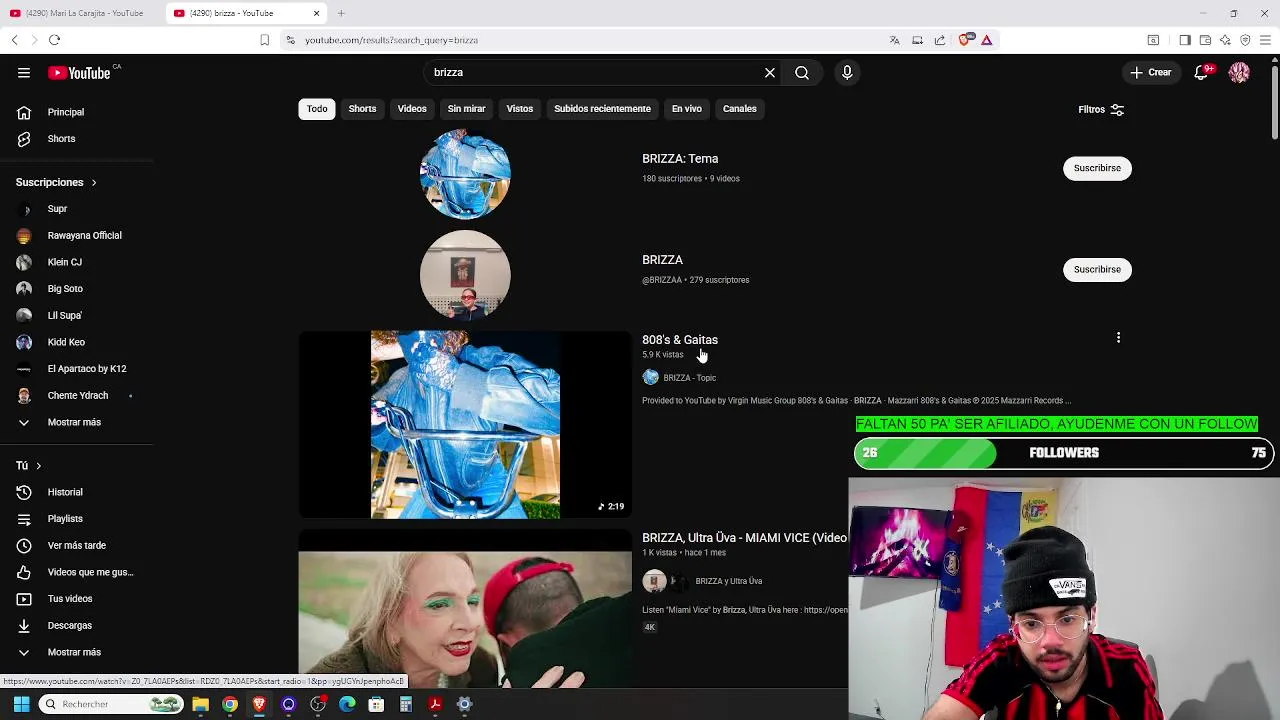Open the BRIZZA, Ultra Üva MIAMI VICE title
The width and height of the screenshot is (1280, 720).
click(744, 538)
